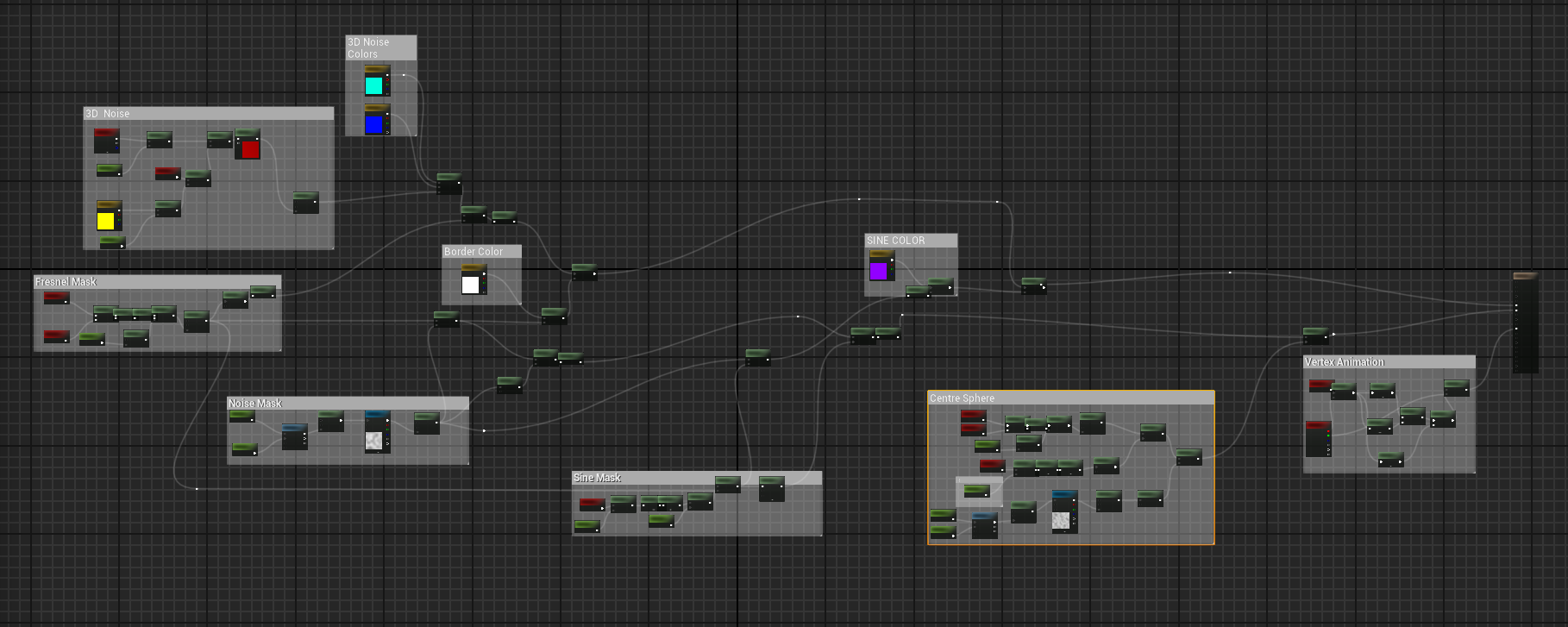This screenshot has height=627, width=1568.
Task: Click the texture sample thumbnail in Noise Mask
Action: click(x=374, y=440)
